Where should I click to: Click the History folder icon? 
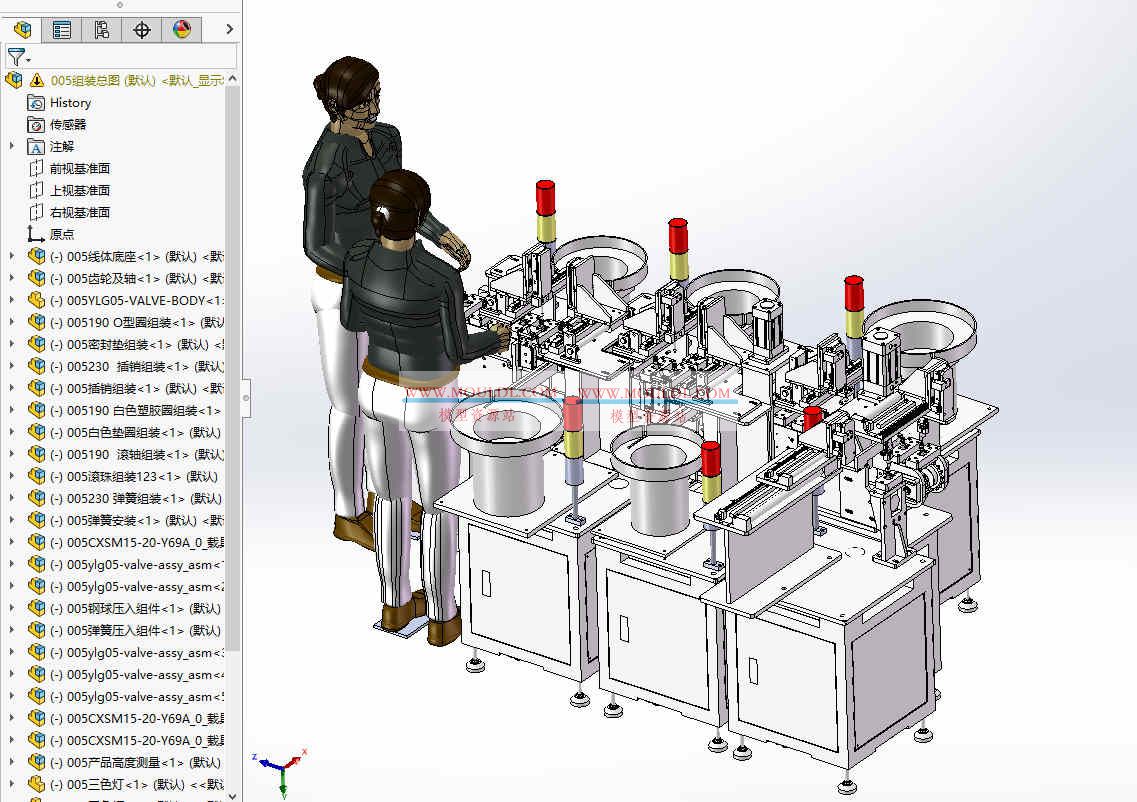(x=36, y=102)
